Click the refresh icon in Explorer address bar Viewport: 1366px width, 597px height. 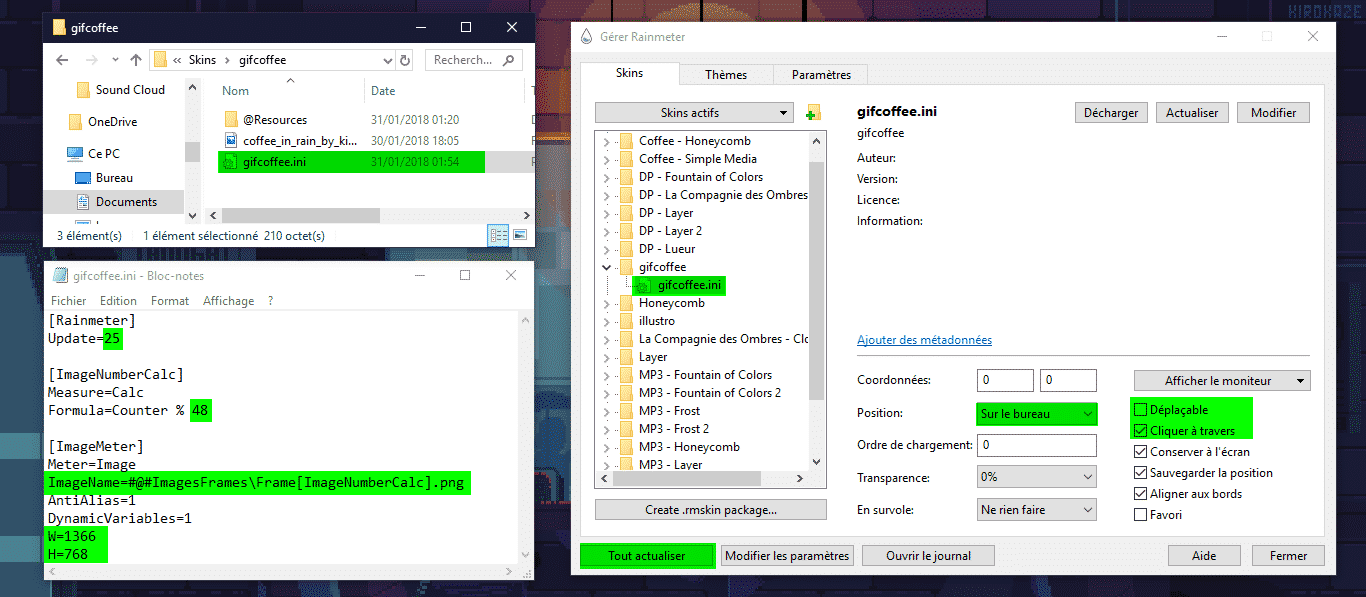coord(405,60)
